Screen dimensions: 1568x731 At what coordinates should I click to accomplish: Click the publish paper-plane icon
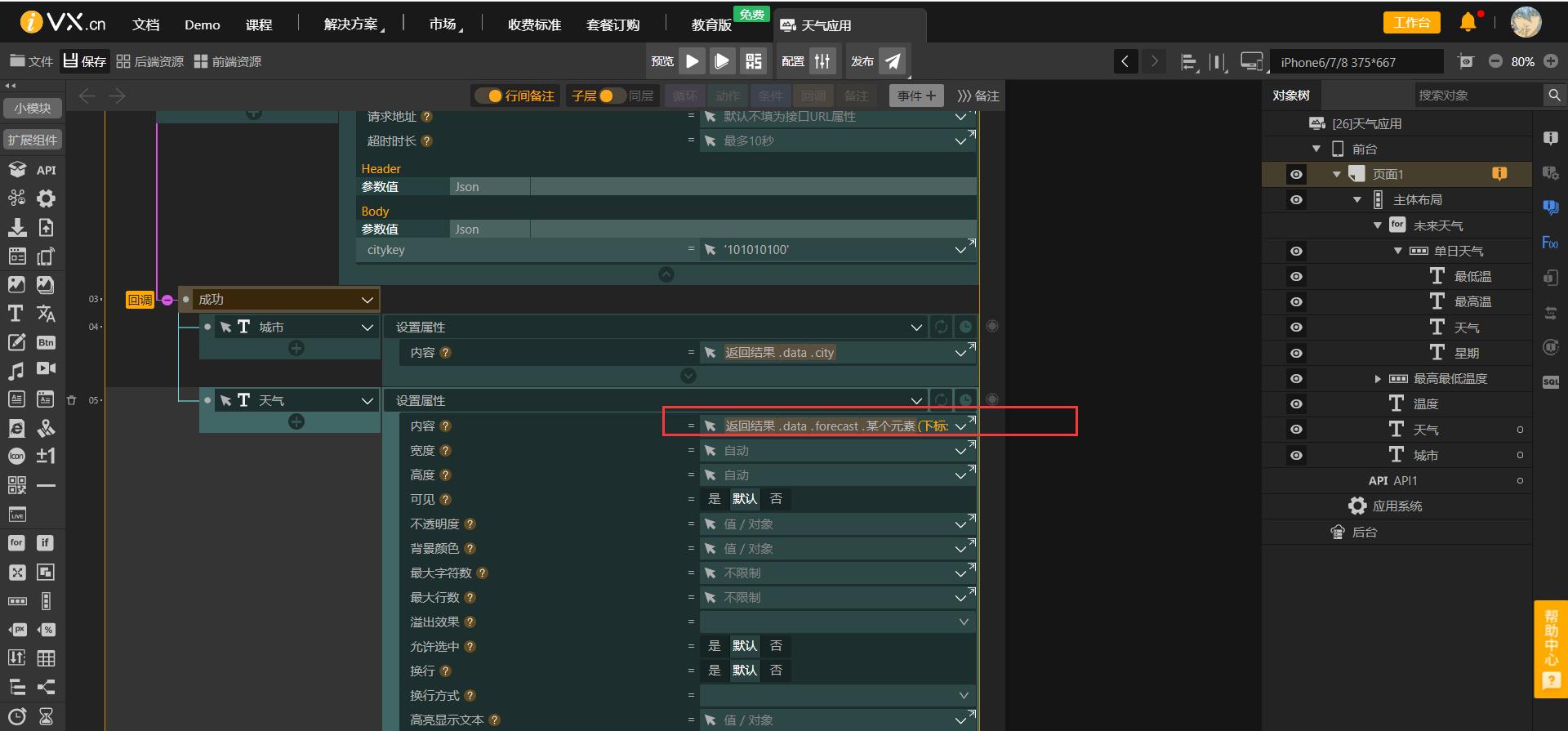(893, 61)
